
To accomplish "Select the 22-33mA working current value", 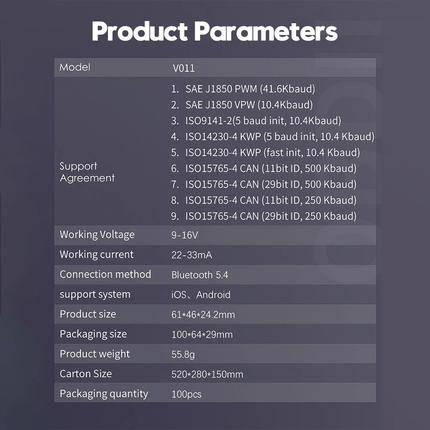I will tap(192, 255).
